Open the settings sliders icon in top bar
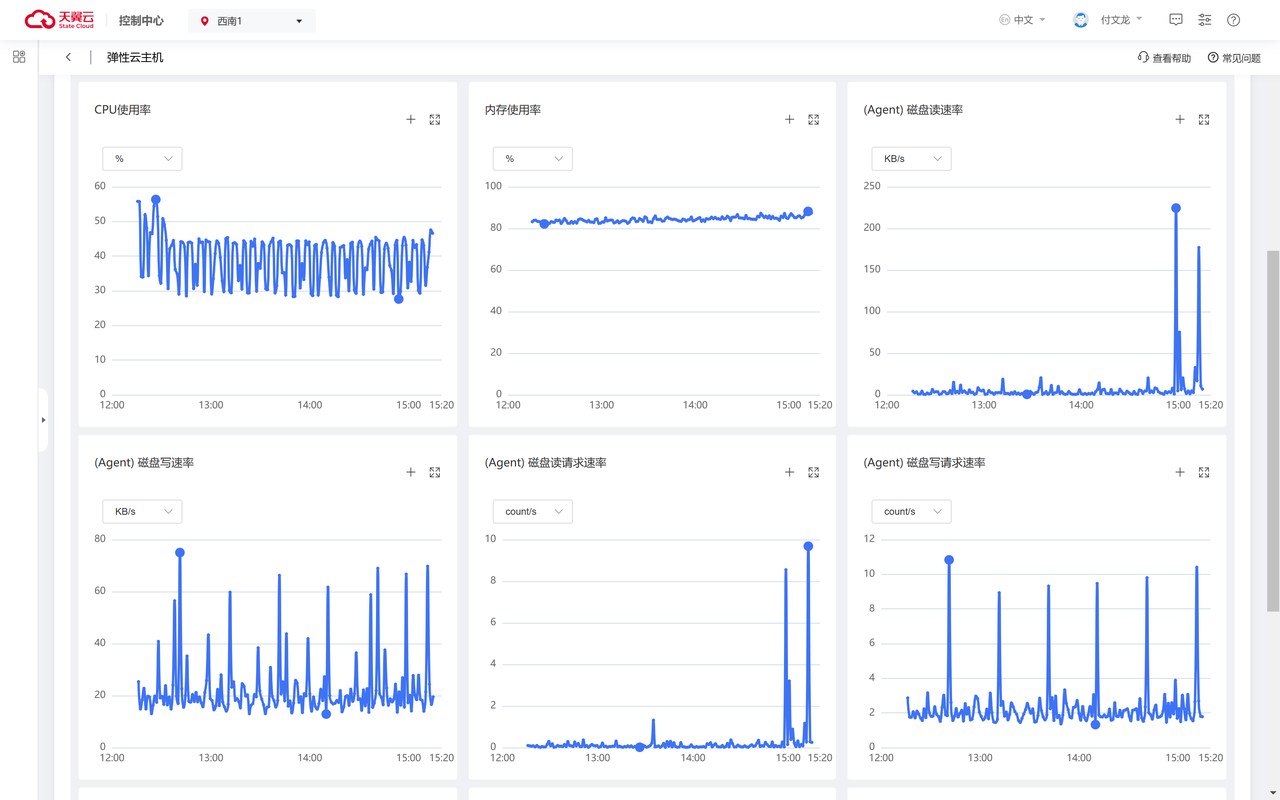This screenshot has height=800, width=1280. click(1205, 20)
